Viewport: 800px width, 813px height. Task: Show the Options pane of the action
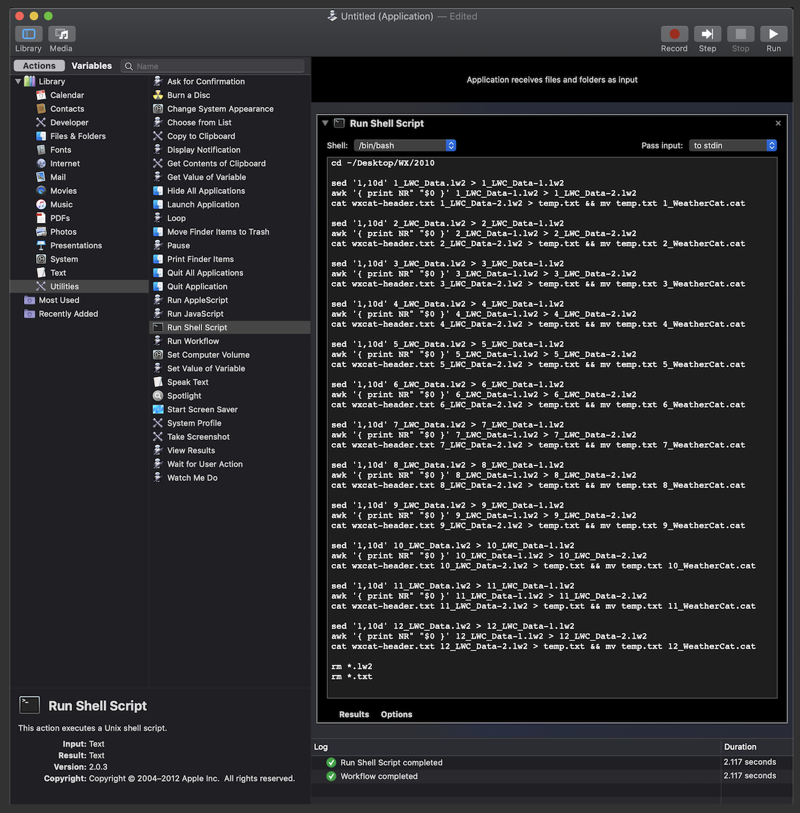[397, 714]
